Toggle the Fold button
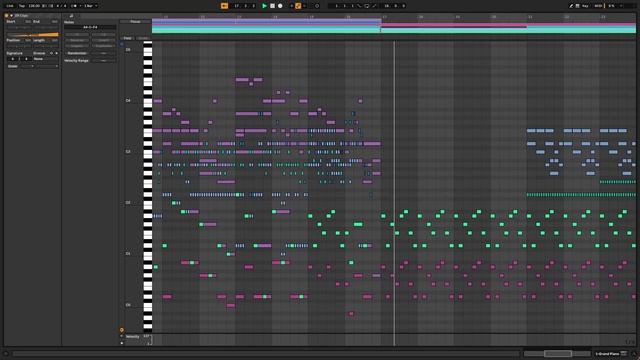640x360 pixels. coord(128,38)
